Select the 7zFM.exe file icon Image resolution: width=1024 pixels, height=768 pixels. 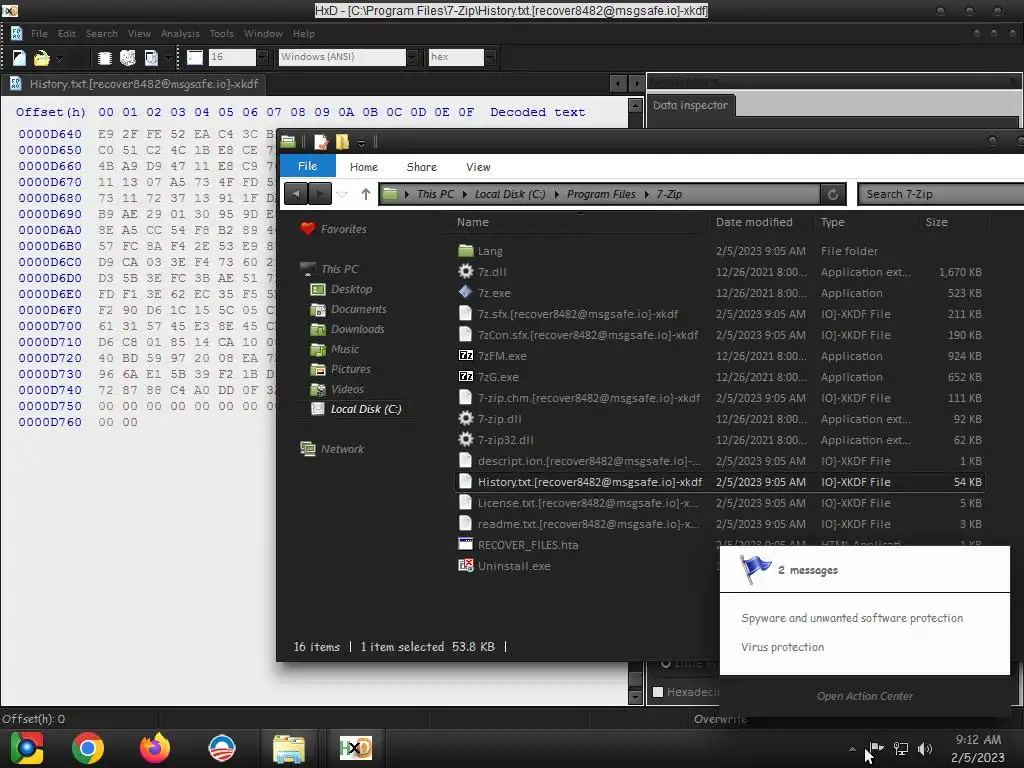[x=466, y=356]
